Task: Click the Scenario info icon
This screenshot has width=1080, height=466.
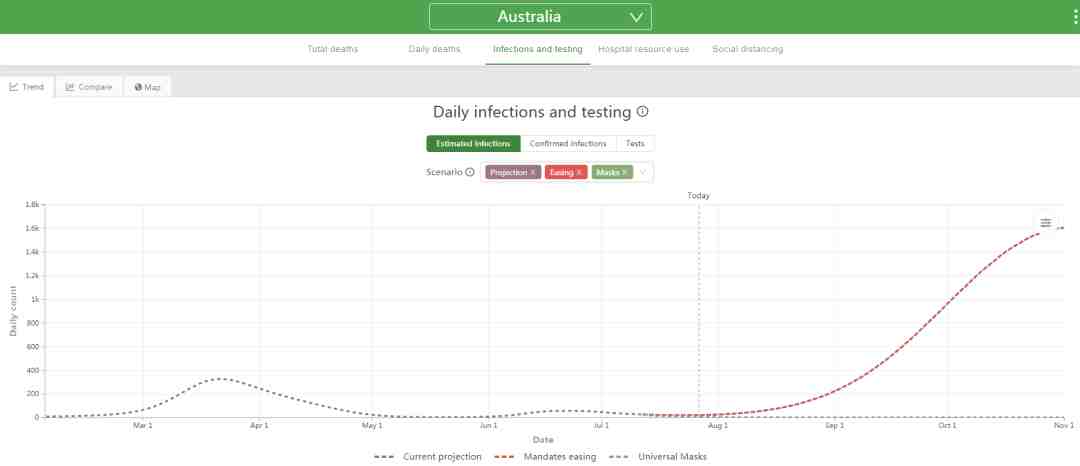Action: pyautogui.click(x=470, y=172)
